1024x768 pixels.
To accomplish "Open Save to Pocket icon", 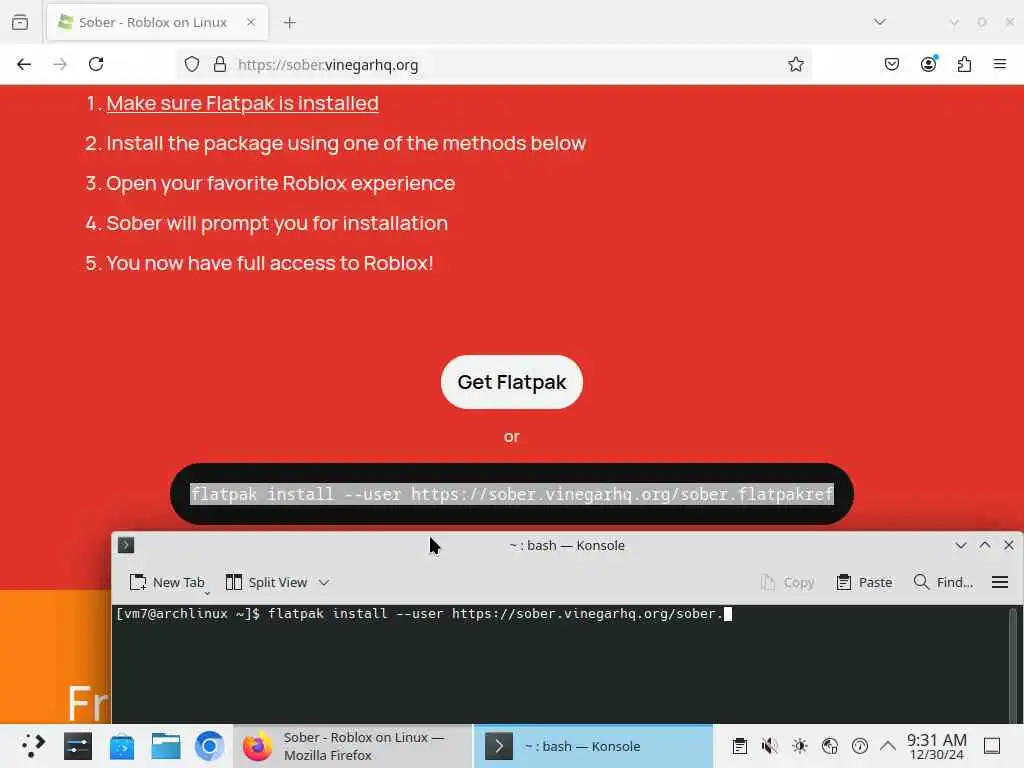I will point(891,64).
